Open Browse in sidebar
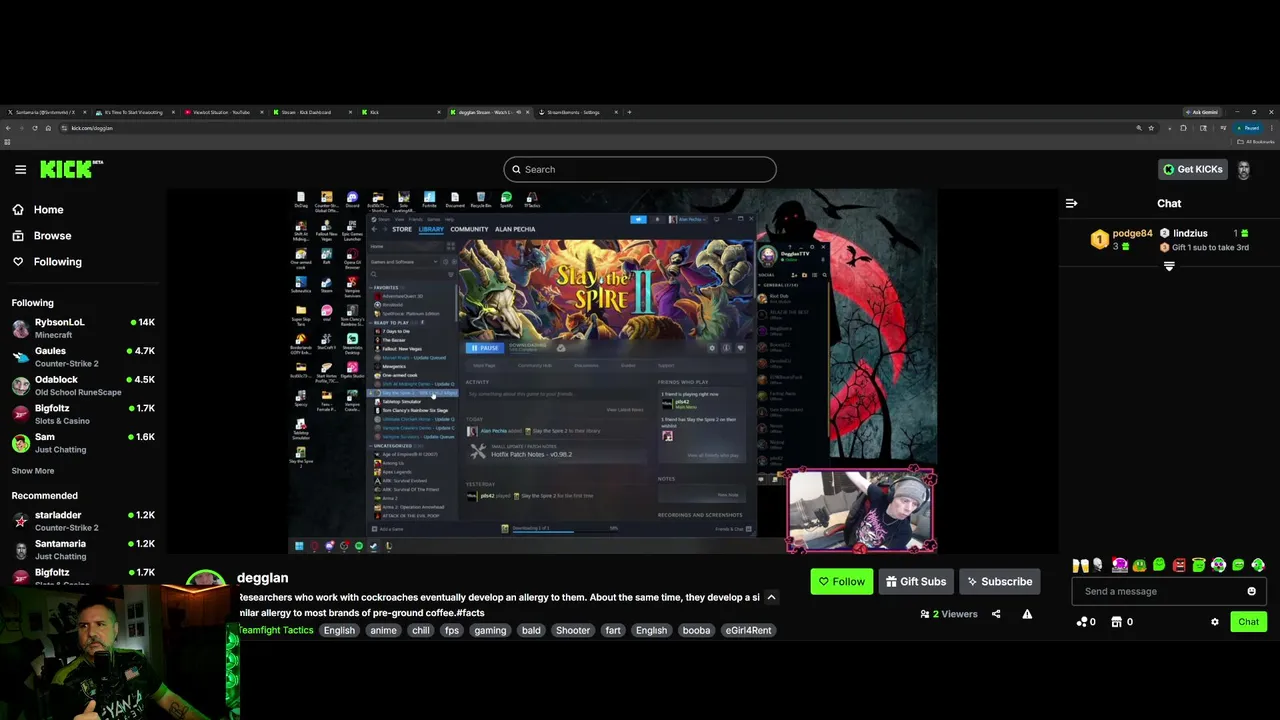 (52, 236)
